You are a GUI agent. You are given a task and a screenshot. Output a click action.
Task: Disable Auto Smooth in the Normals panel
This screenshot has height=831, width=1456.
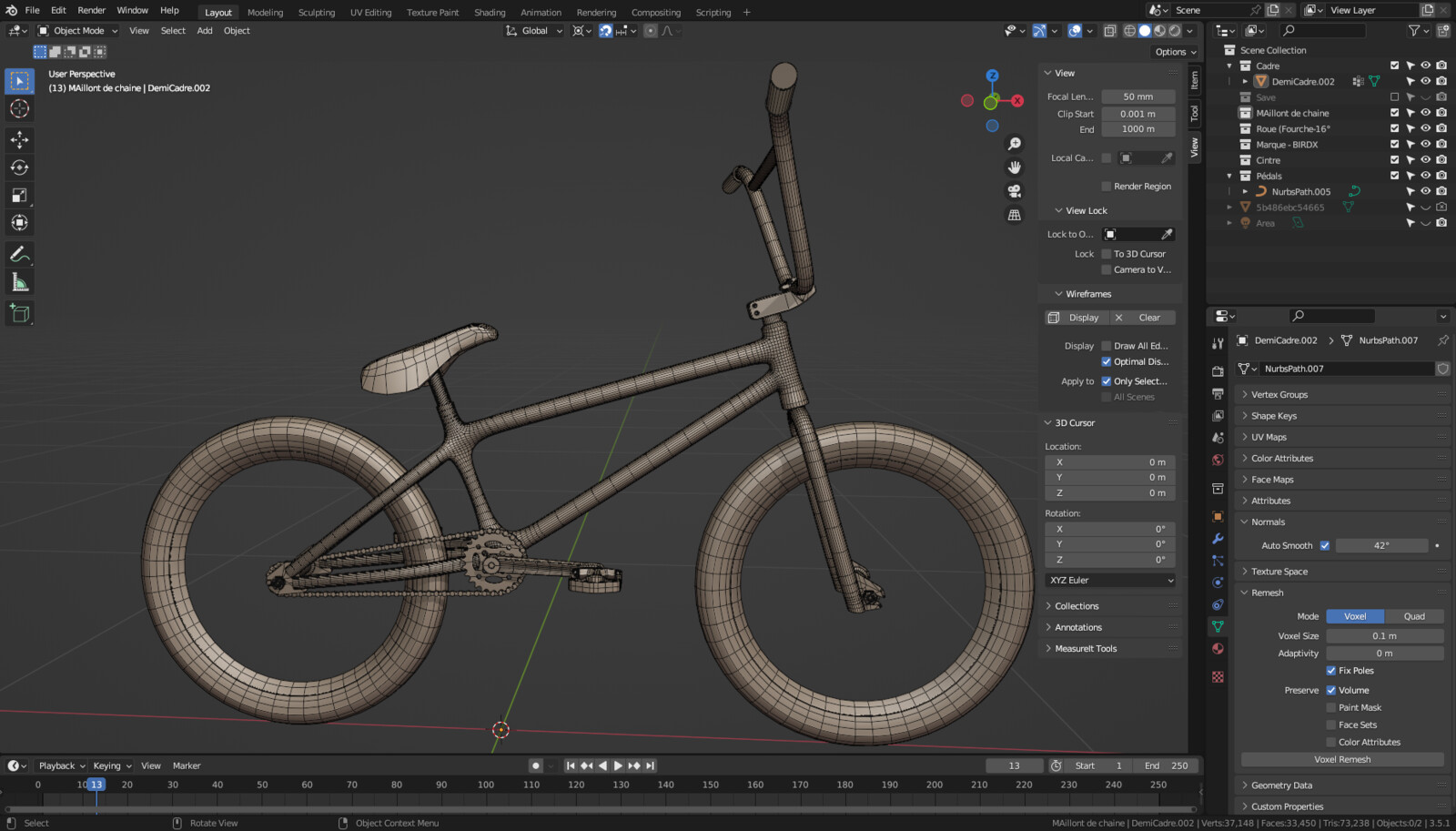tap(1326, 545)
